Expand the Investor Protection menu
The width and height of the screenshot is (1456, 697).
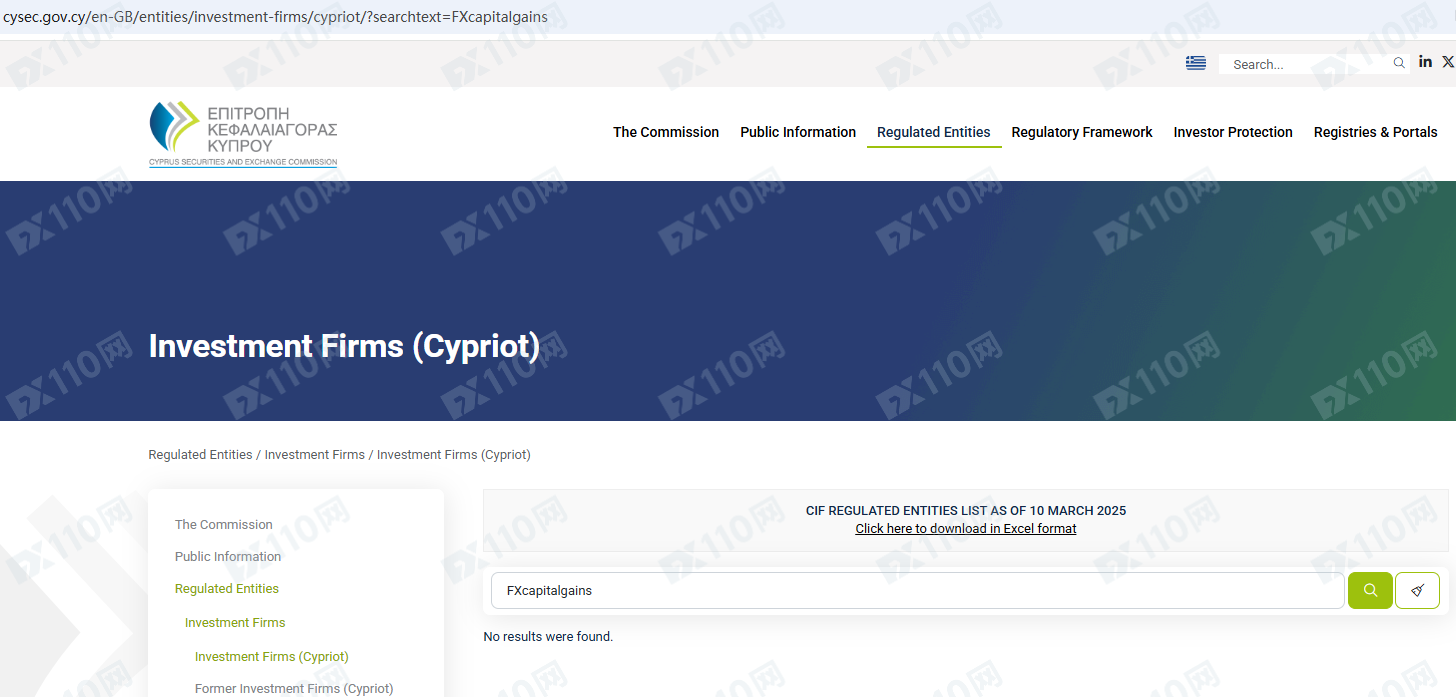(x=1232, y=132)
